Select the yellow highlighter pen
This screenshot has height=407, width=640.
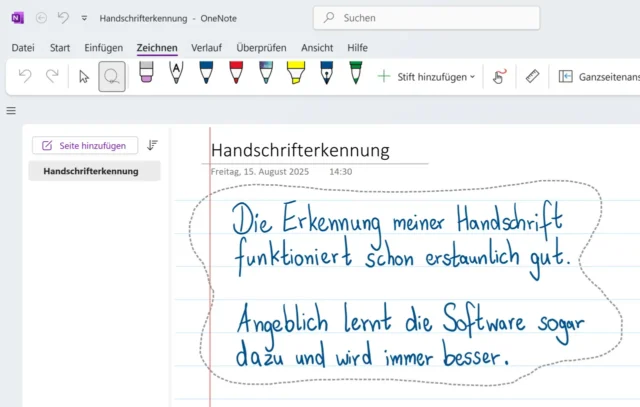point(296,73)
